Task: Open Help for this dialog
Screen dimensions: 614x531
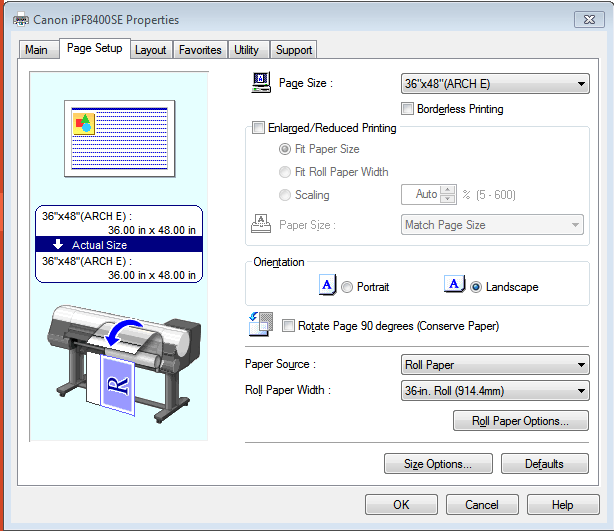Action: tap(563, 504)
